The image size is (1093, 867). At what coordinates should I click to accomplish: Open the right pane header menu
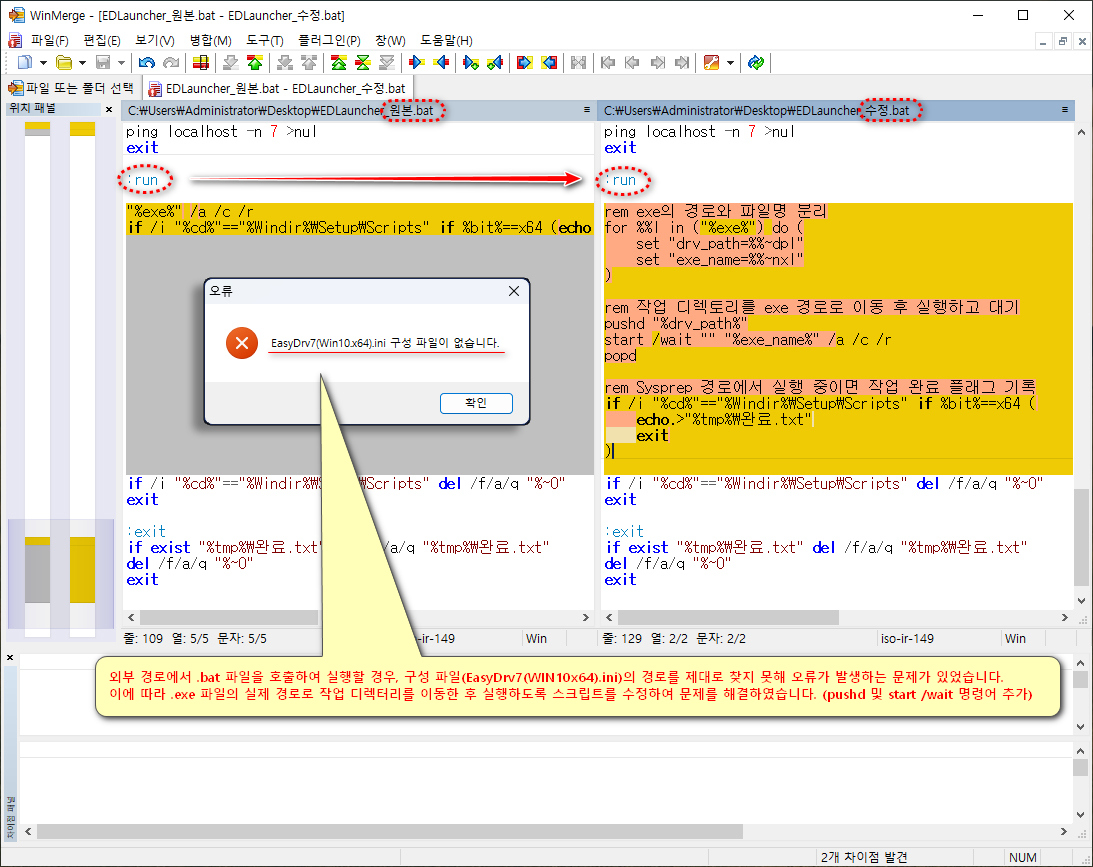coord(1064,109)
